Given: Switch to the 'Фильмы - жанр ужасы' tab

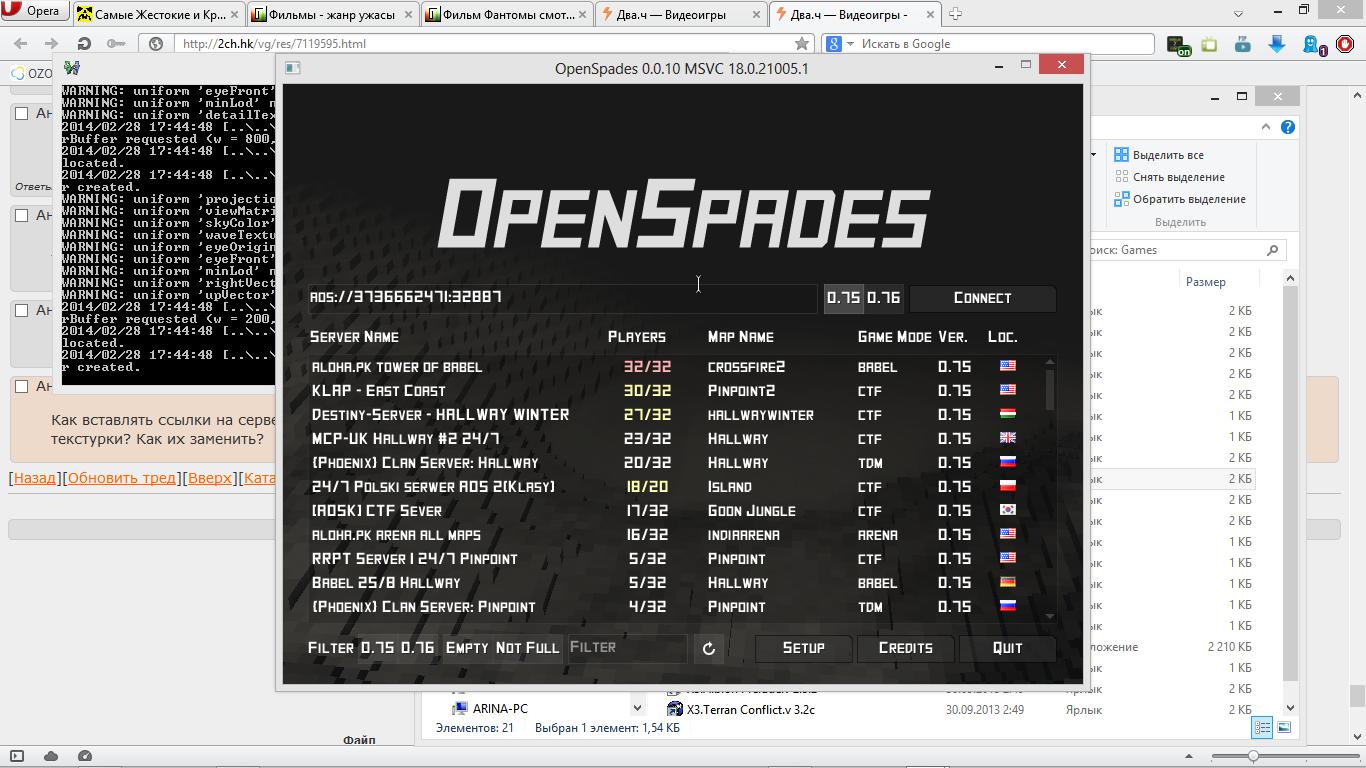Looking at the screenshot, I should click(333, 14).
